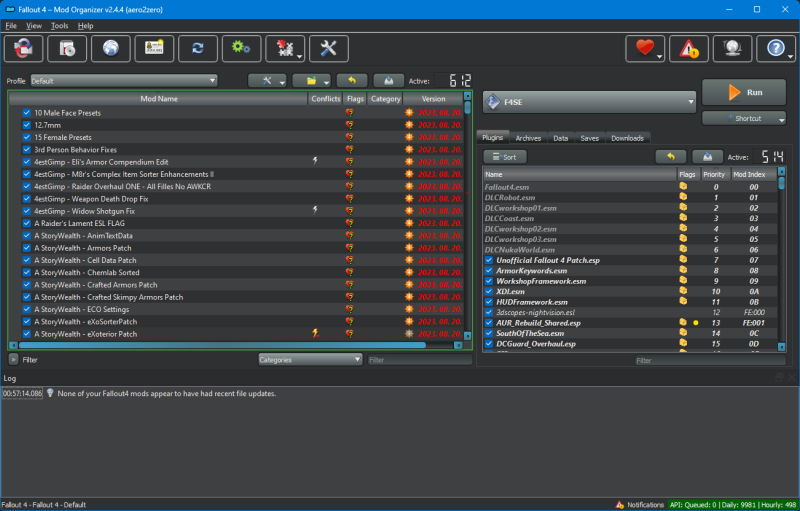Open the File menu
Viewport: 800px width, 511px height.
11,25
